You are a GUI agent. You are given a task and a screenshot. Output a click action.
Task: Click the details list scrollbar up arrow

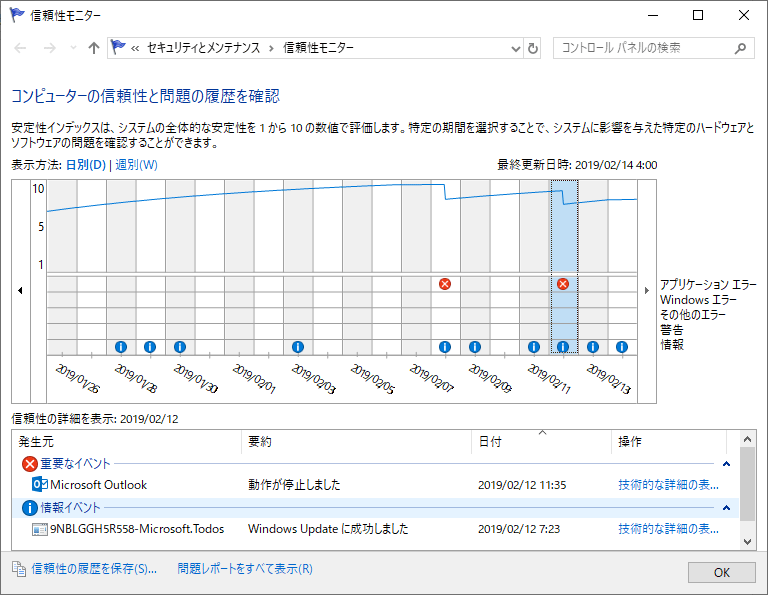(747, 439)
